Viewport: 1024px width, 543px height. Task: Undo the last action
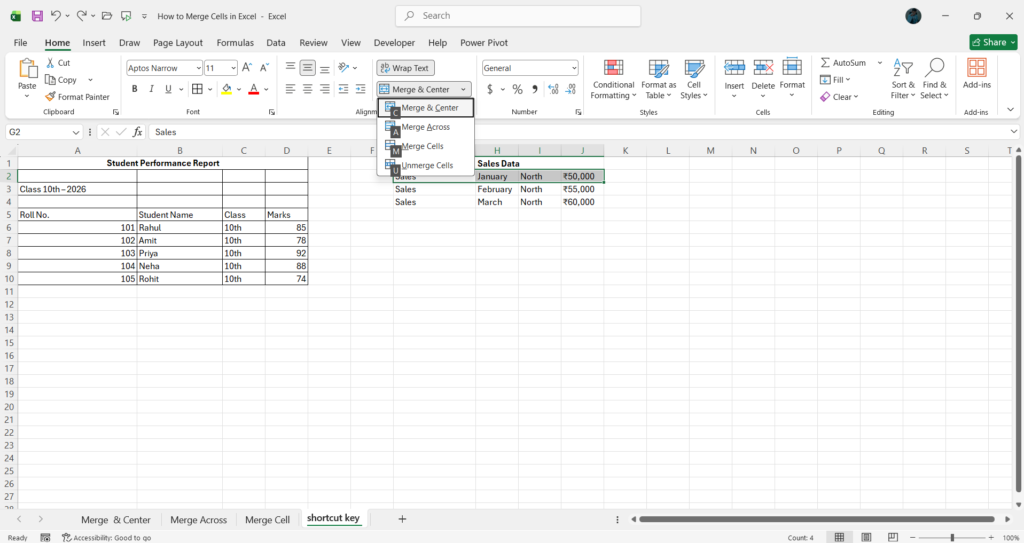pyautogui.click(x=56, y=16)
